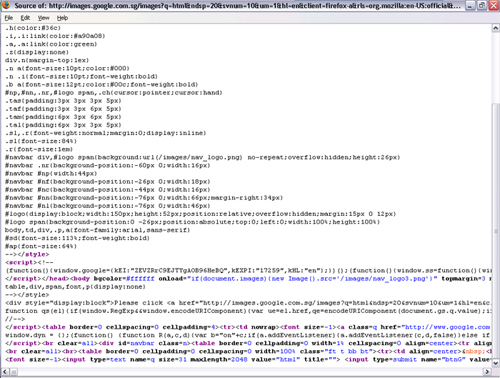Click the vertical scrollbar down arrow
Viewport: 500px width, 378px height.
click(x=496, y=363)
